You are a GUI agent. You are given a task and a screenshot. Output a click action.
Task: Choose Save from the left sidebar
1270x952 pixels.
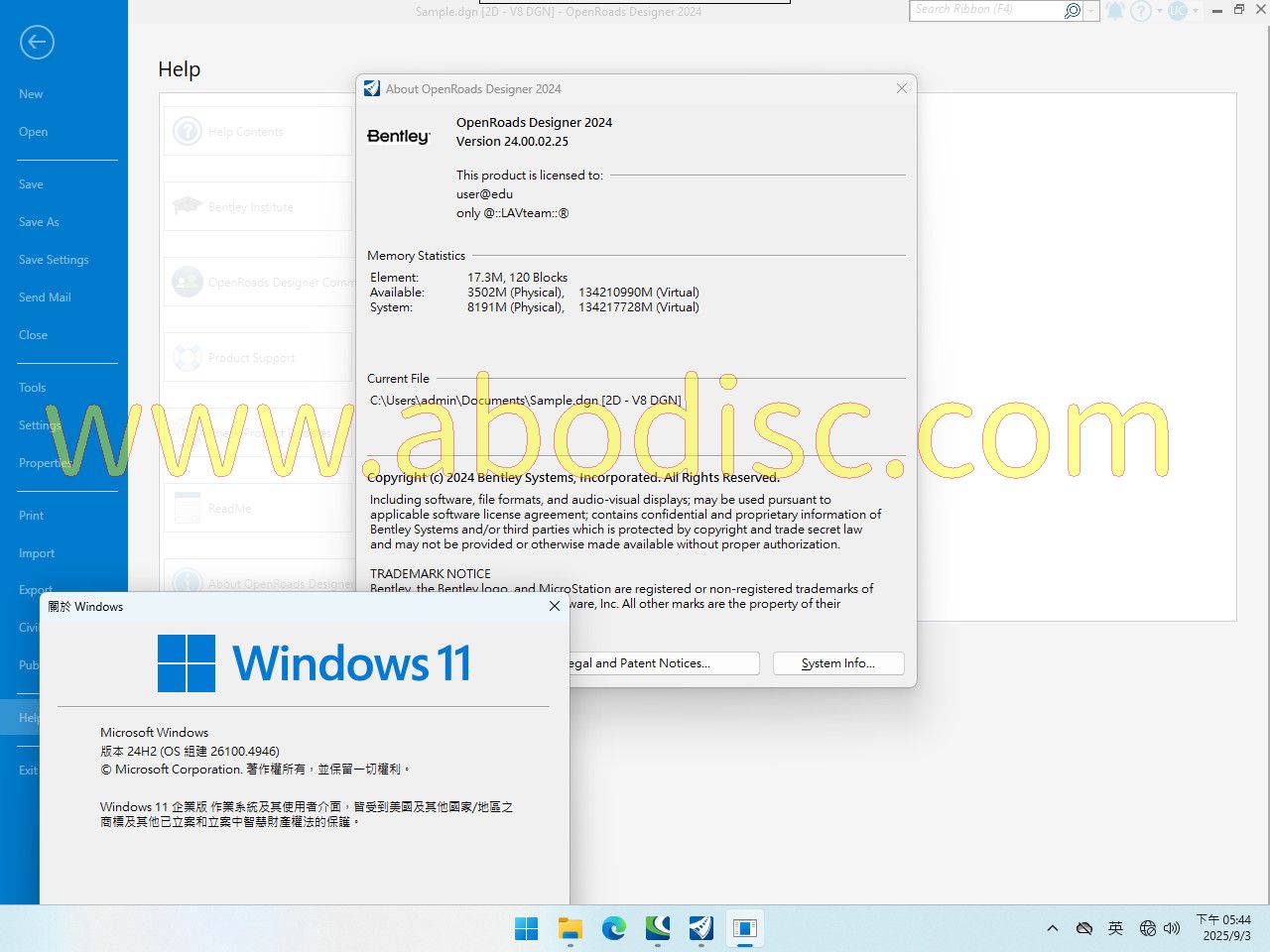pyautogui.click(x=31, y=184)
